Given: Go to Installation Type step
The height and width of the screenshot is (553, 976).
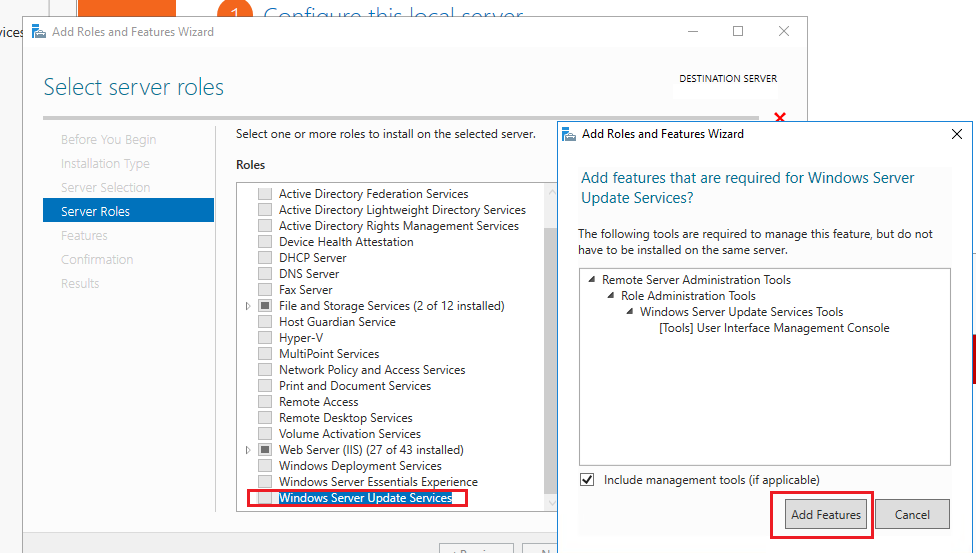Looking at the screenshot, I should (105, 163).
